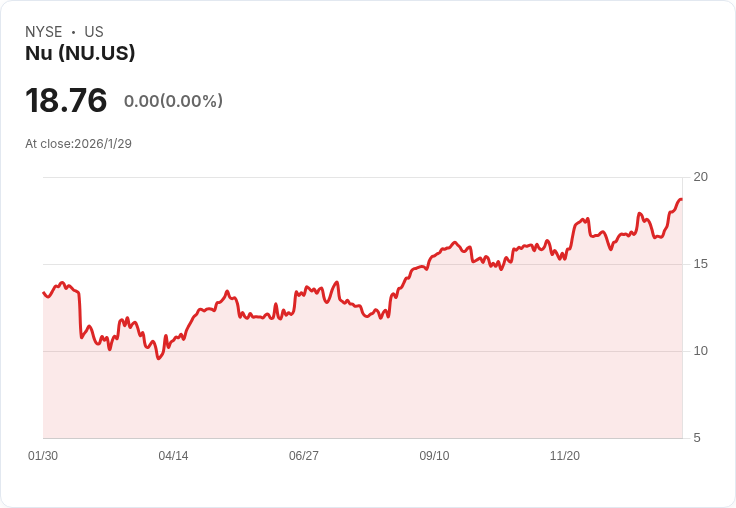Click the lowest dip of the price line
This screenshot has height=508, width=736.
(158, 358)
